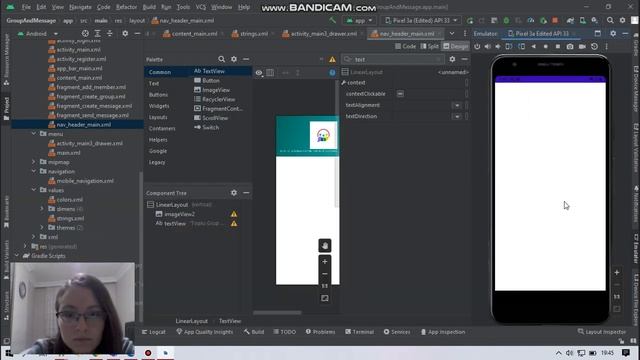Toggle Project tool window on left edge
The width and height of the screenshot is (640, 360).
click(6, 108)
